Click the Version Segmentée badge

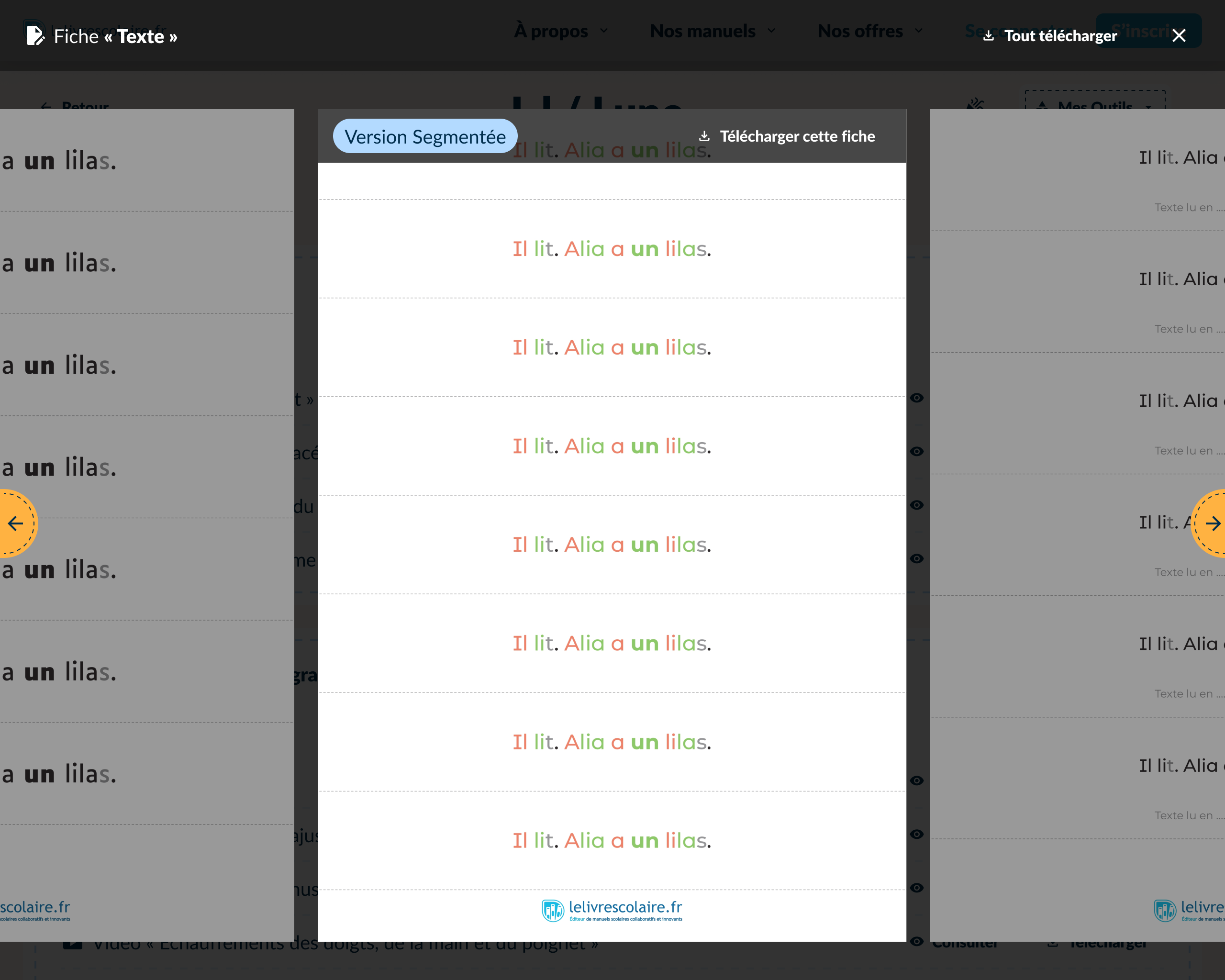425,136
